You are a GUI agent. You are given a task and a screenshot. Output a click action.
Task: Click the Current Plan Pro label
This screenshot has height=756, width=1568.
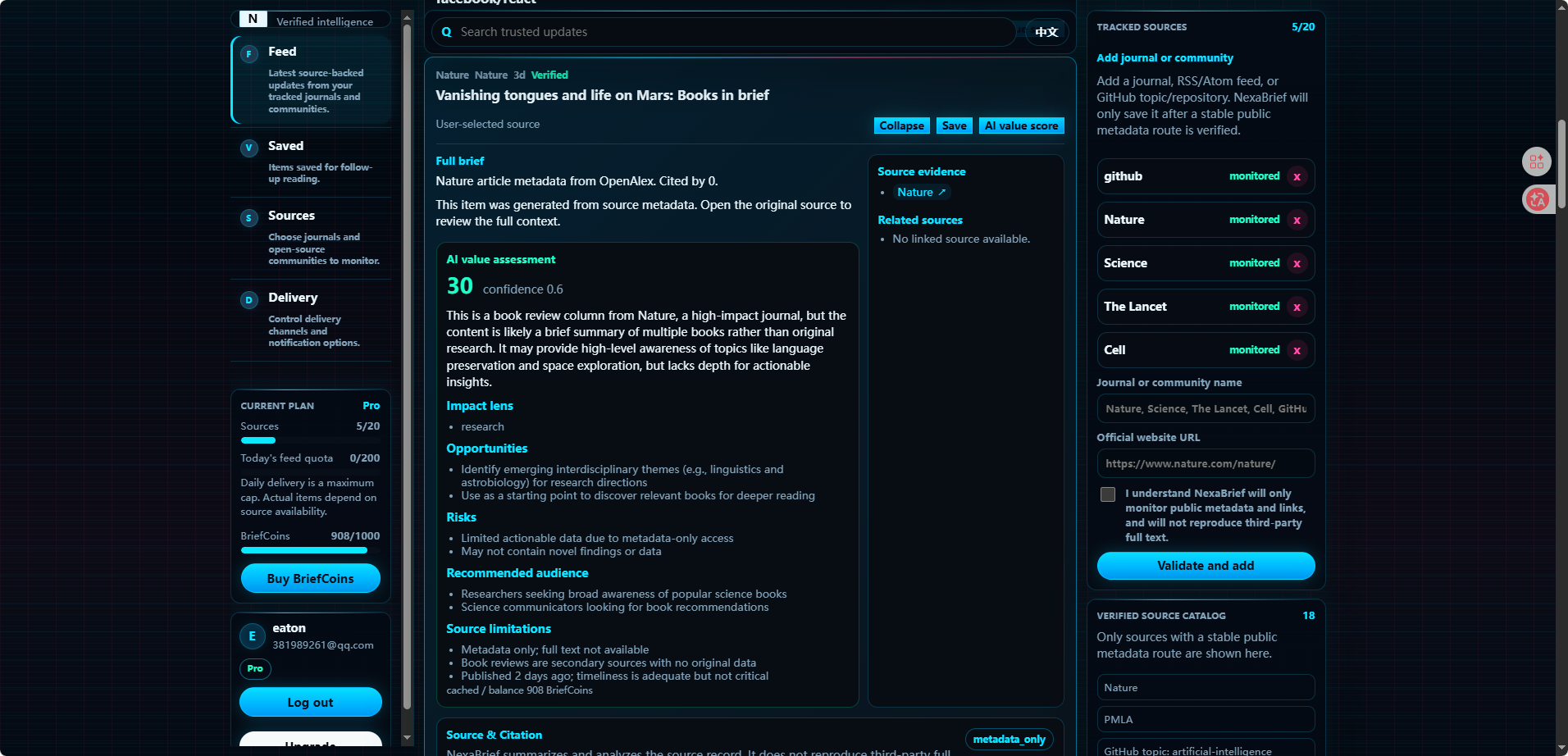click(x=371, y=406)
